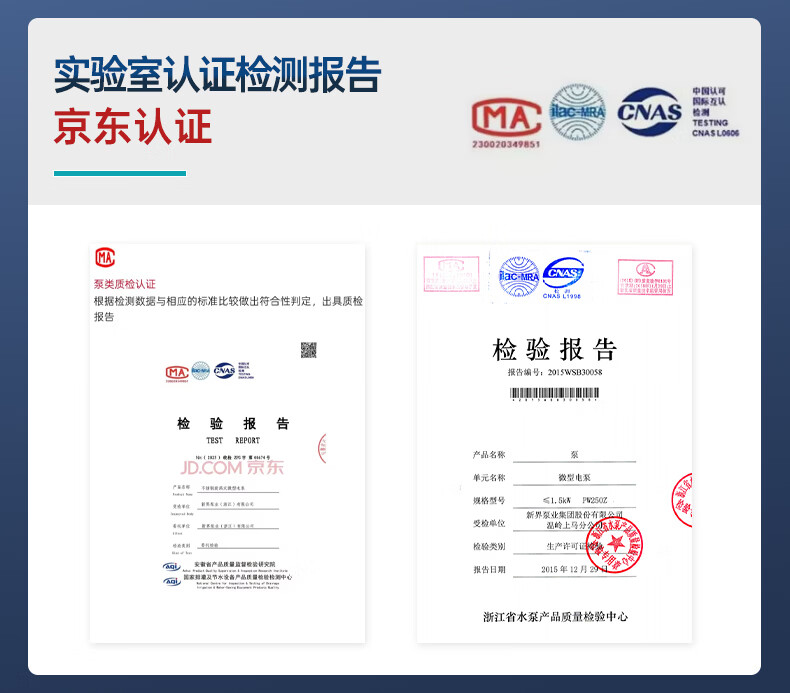Click the CNAS L0606 testing text
The width and height of the screenshot is (790, 693).
click(x=715, y=112)
